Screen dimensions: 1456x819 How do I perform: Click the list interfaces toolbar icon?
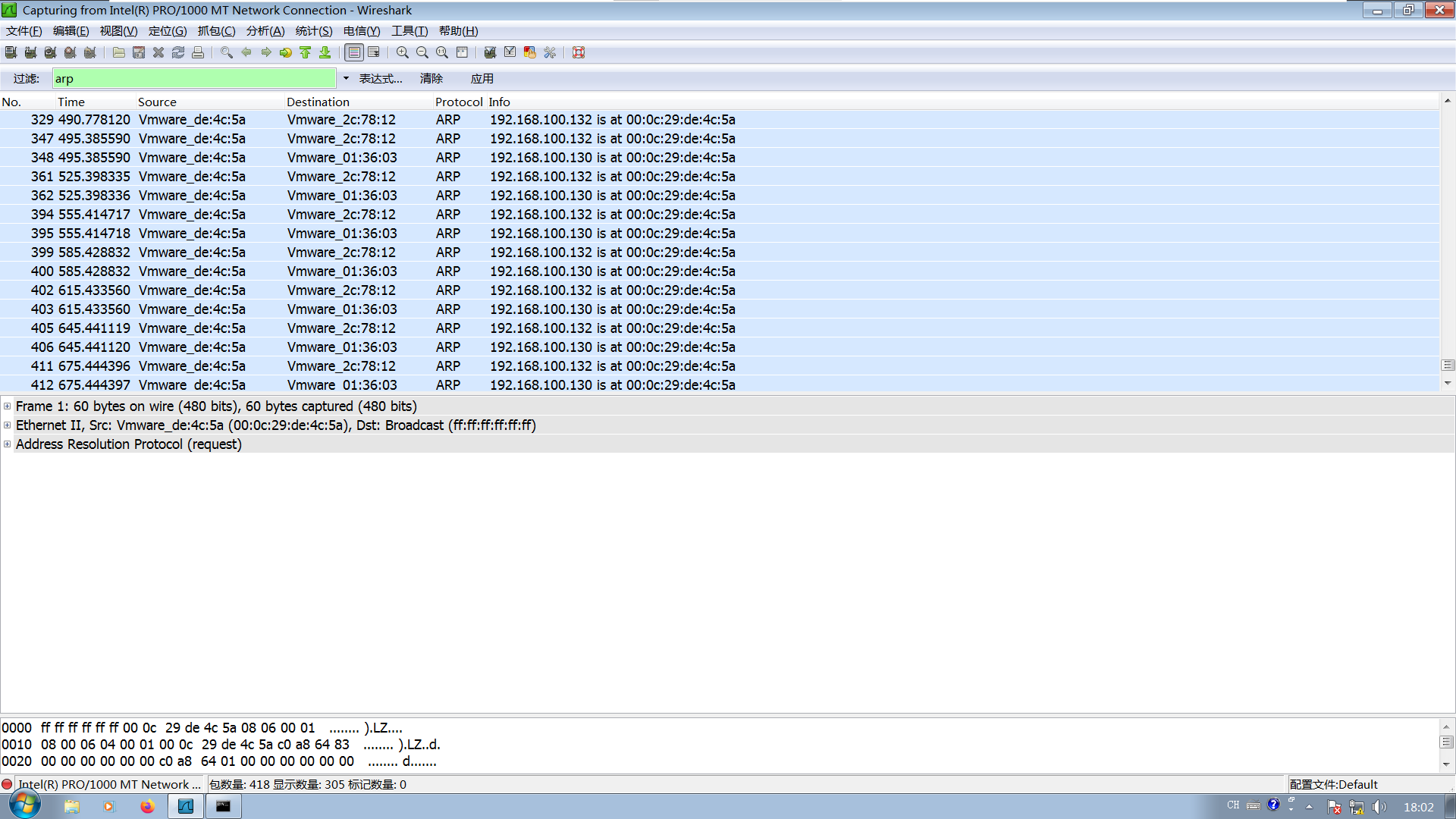11,52
